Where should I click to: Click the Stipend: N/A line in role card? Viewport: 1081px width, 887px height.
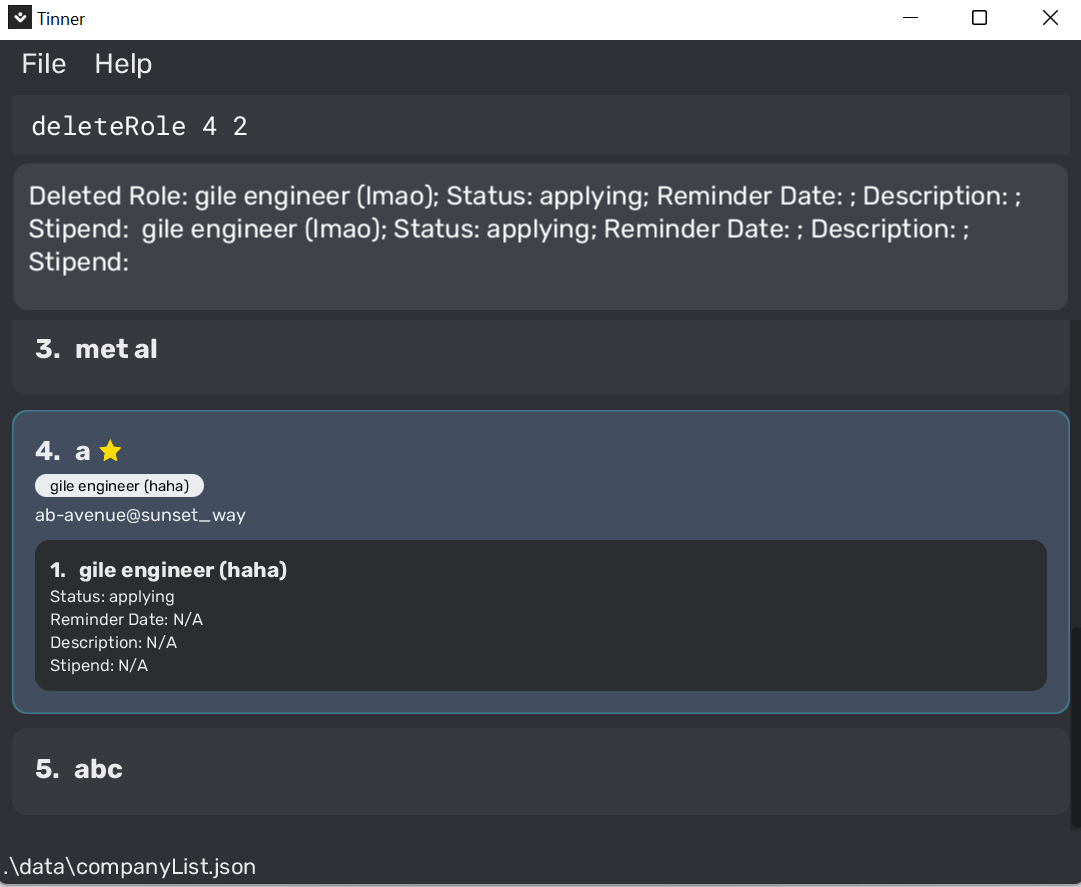pyautogui.click(x=99, y=666)
